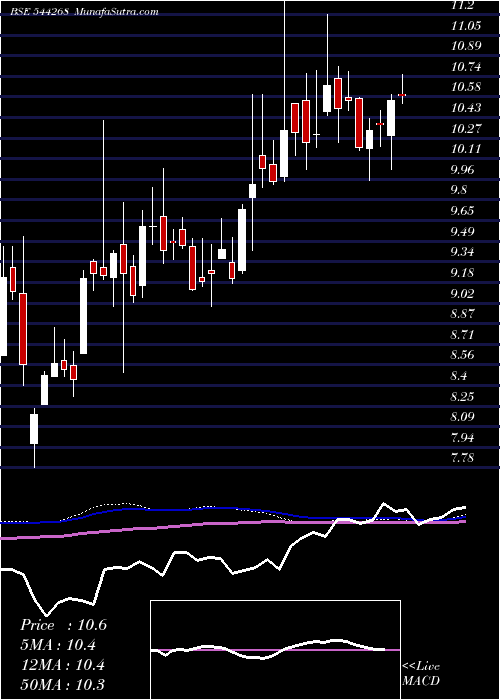Select the 10.11 price axis label

click(x=466, y=149)
